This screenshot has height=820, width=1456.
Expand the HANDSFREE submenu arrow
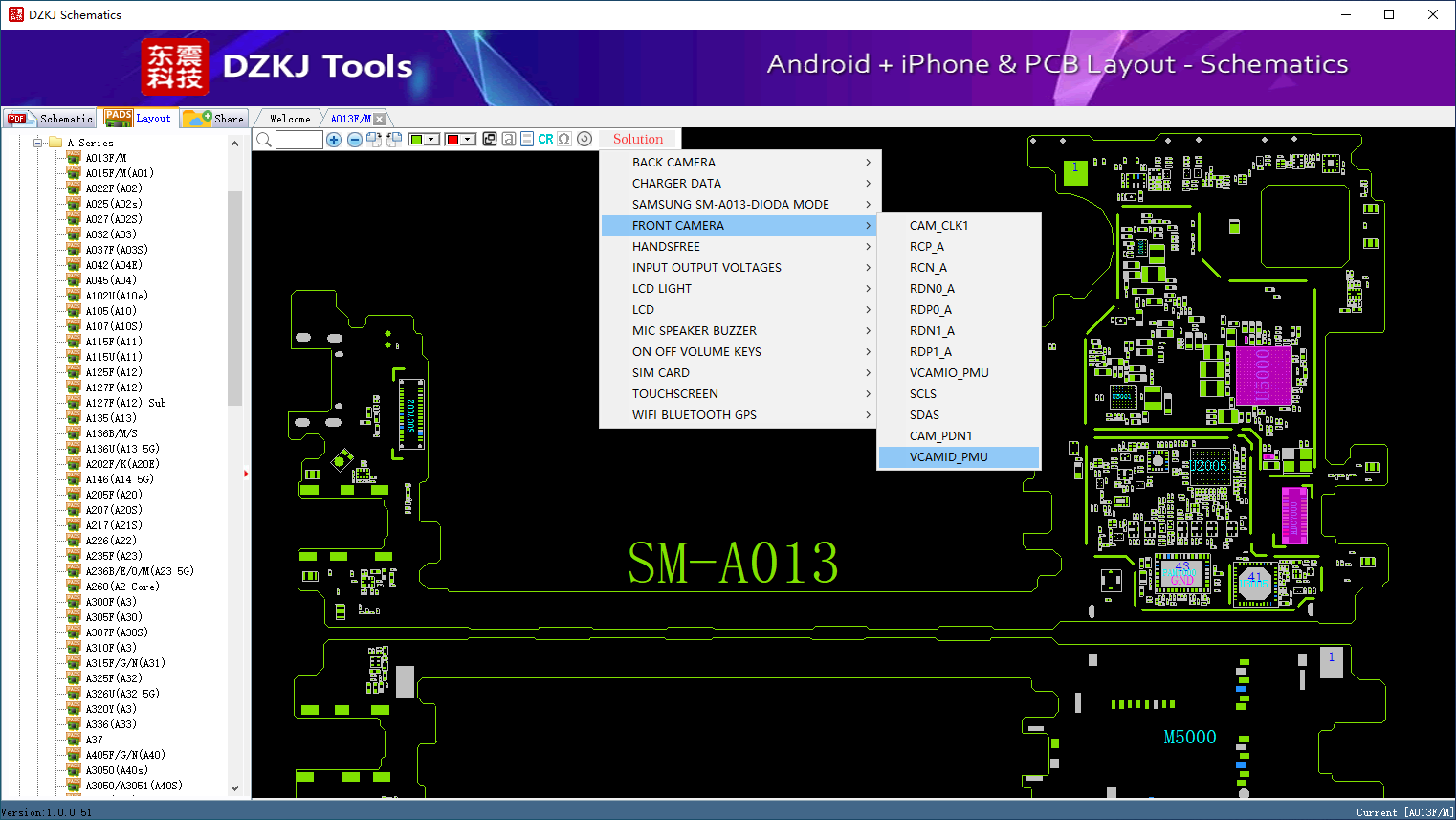868,247
